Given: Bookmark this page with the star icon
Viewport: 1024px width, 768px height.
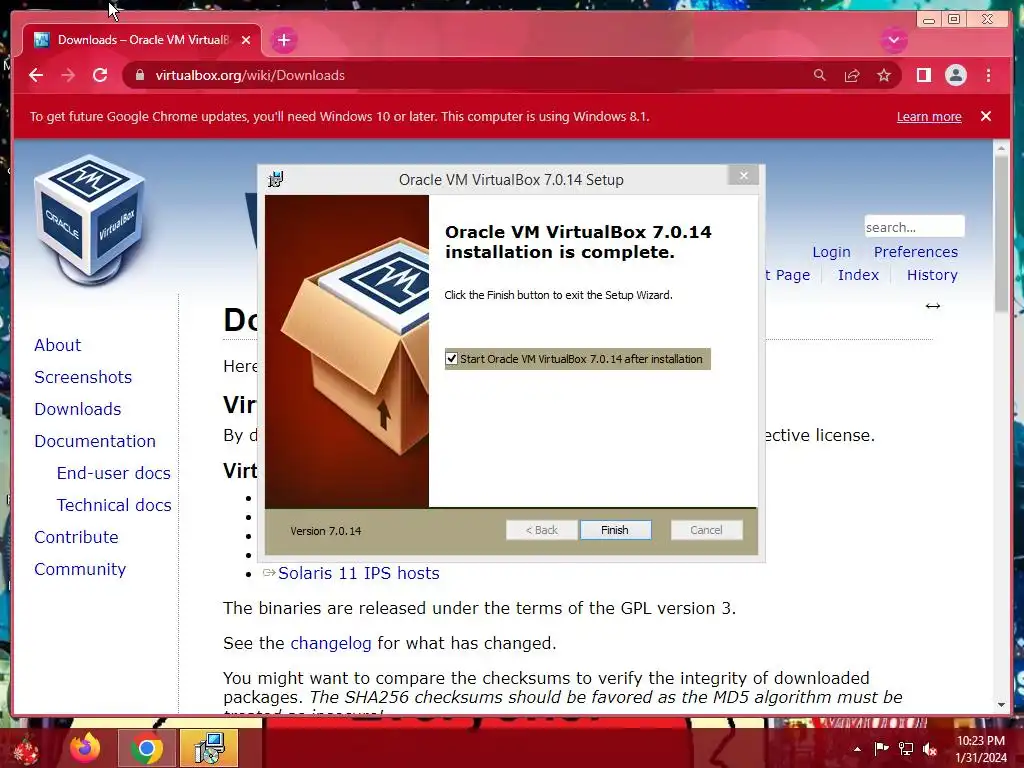Looking at the screenshot, I should coord(884,75).
